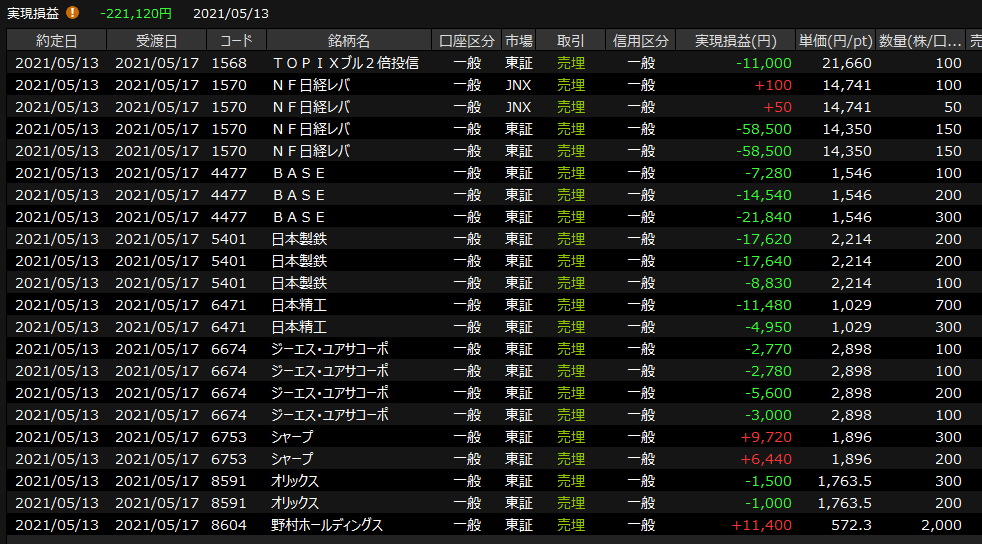Click the 数量 column header
Screen dimensions: 982x544
[920, 41]
